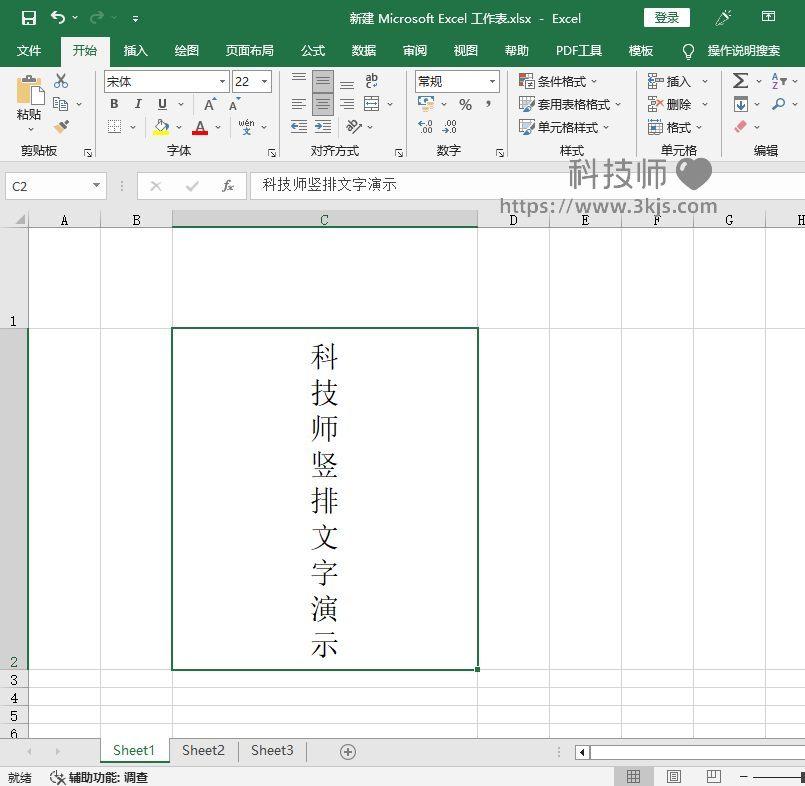The image size is (805, 786).
Task: Apply red font color A
Action: pos(200,127)
